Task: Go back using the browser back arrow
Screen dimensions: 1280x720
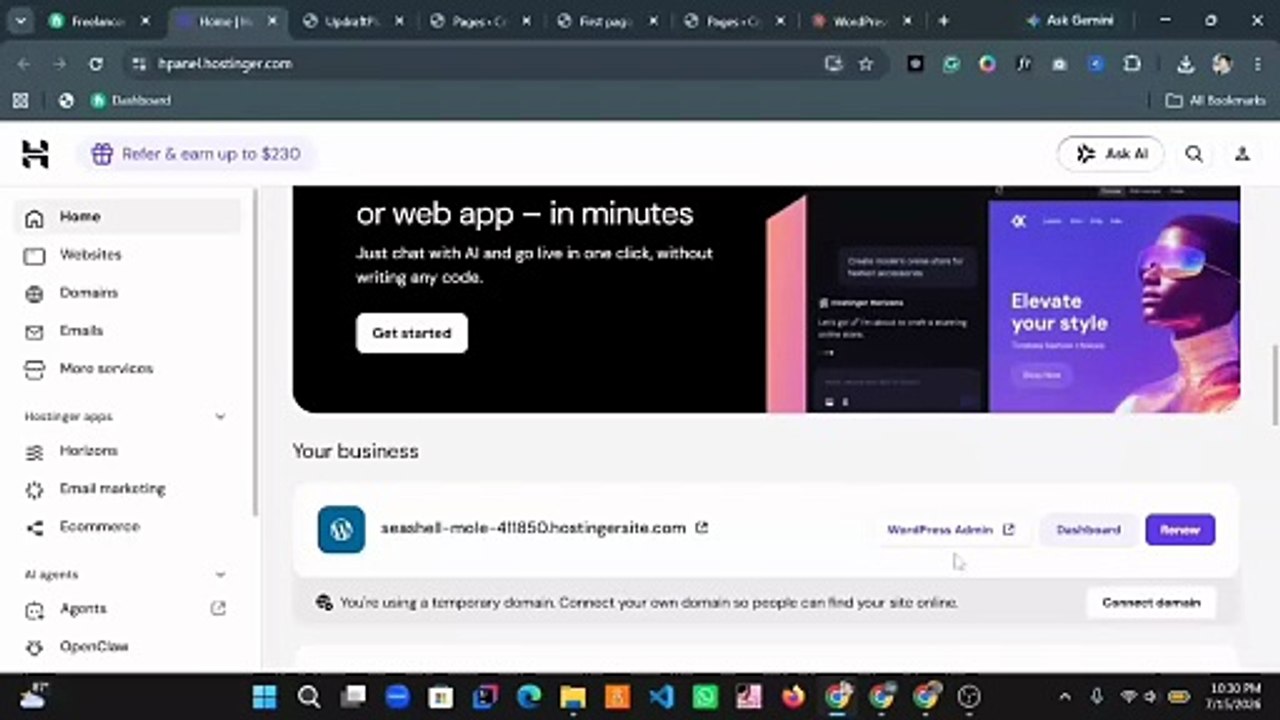Action: [x=24, y=64]
